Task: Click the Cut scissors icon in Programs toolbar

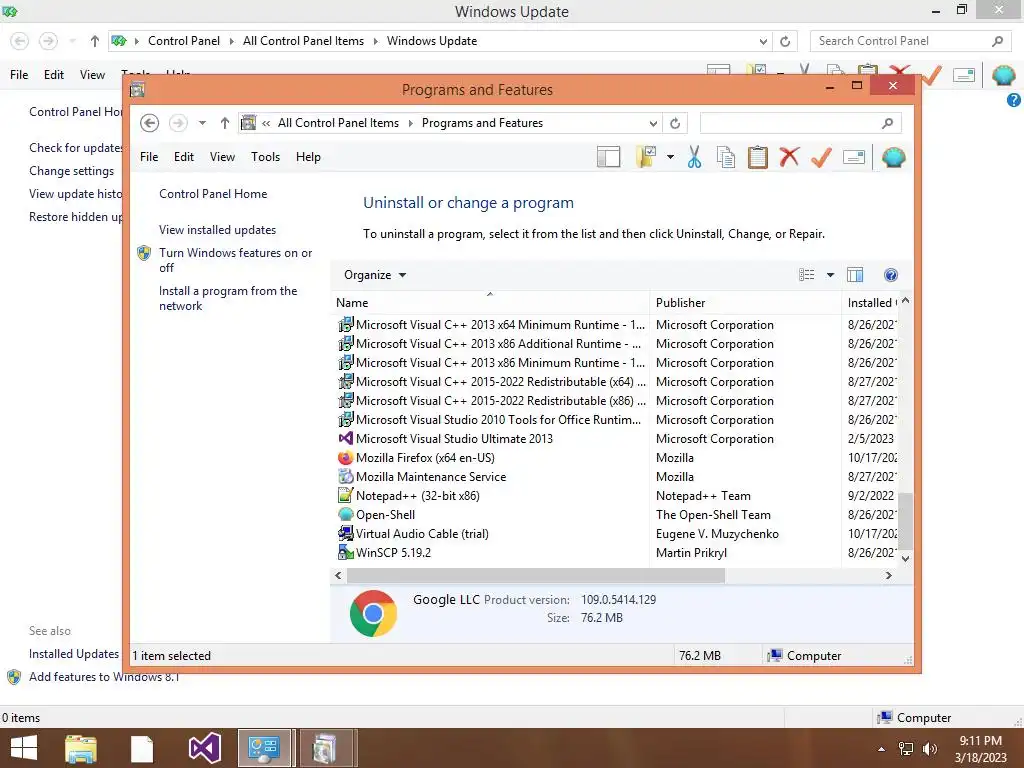Action: coord(694,157)
